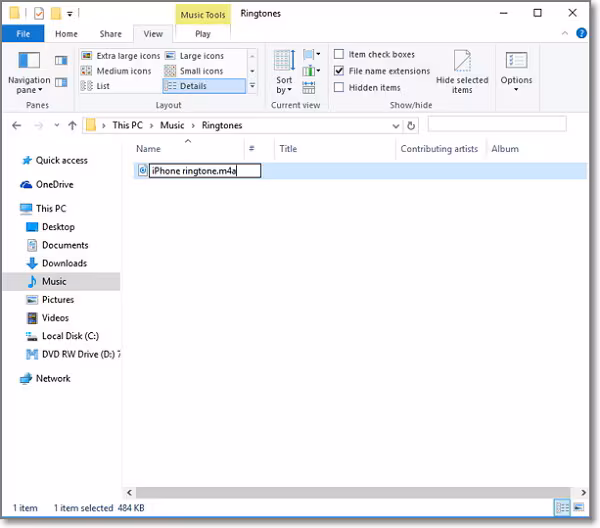The width and height of the screenshot is (600, 528).
Task: Collapse the ribbon with the chevron
Action: pyautogui.click(x=564, y=33)
